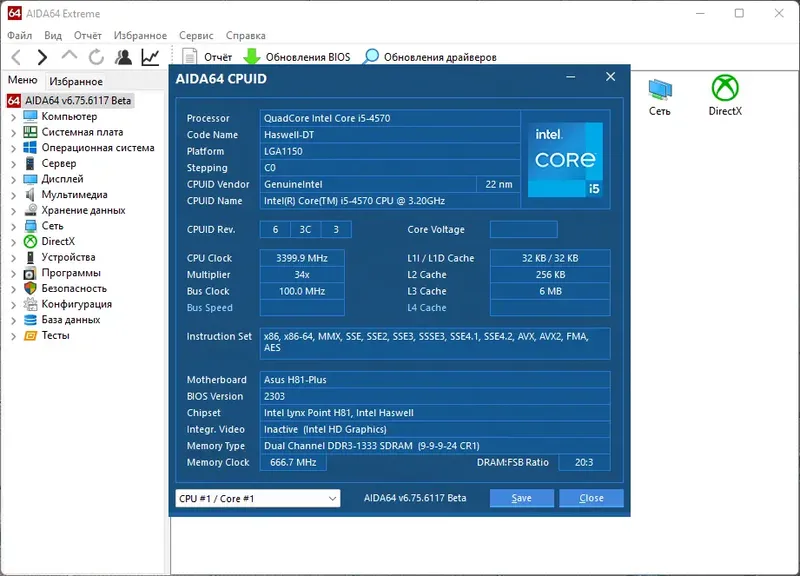Maximize the AIDA64 Extreme main window
Image resolution: width=800 pixels, height=576 pixels.
tap(739, 13)
